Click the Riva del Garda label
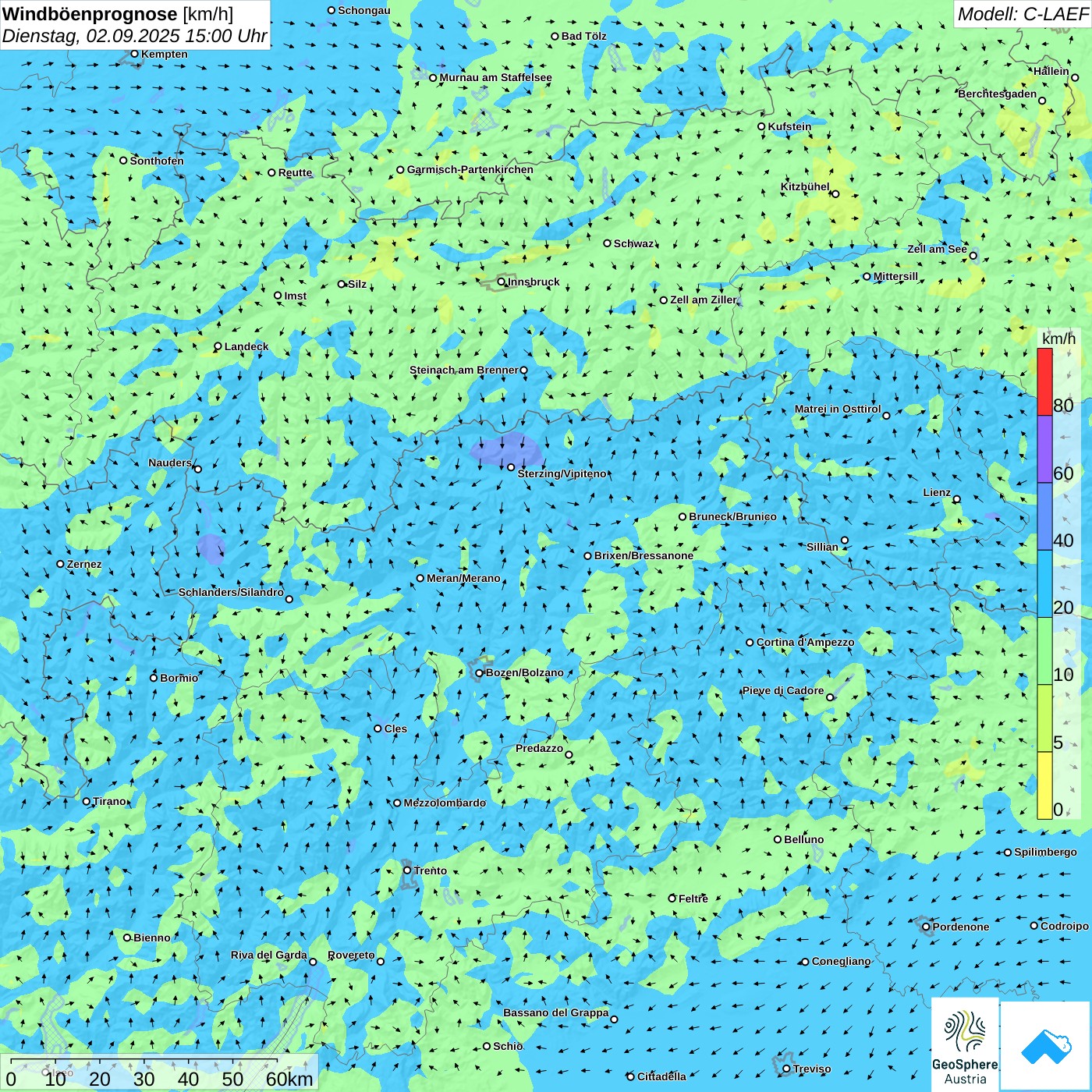1092x1092 pixels. click(x=269, y=955)
